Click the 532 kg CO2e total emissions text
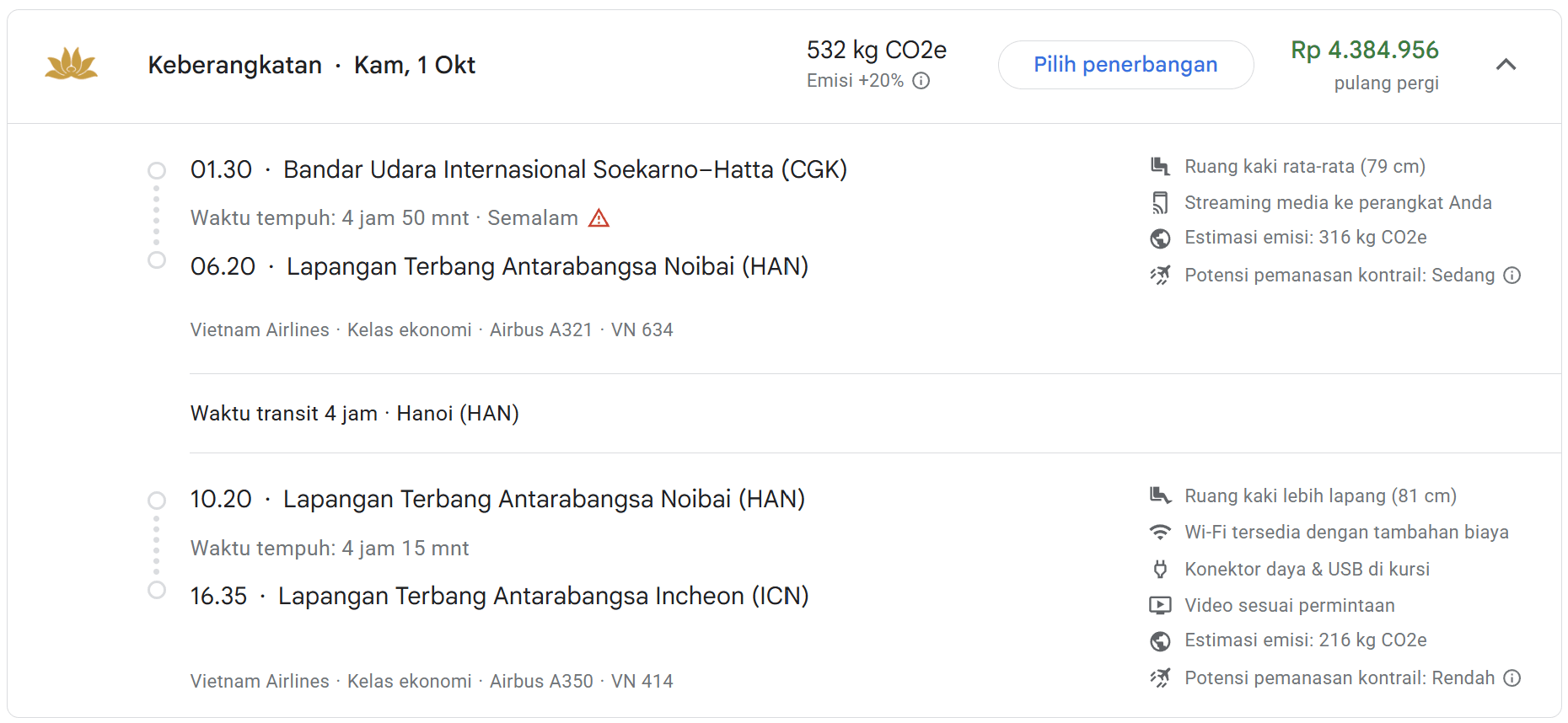 point(876,50)
